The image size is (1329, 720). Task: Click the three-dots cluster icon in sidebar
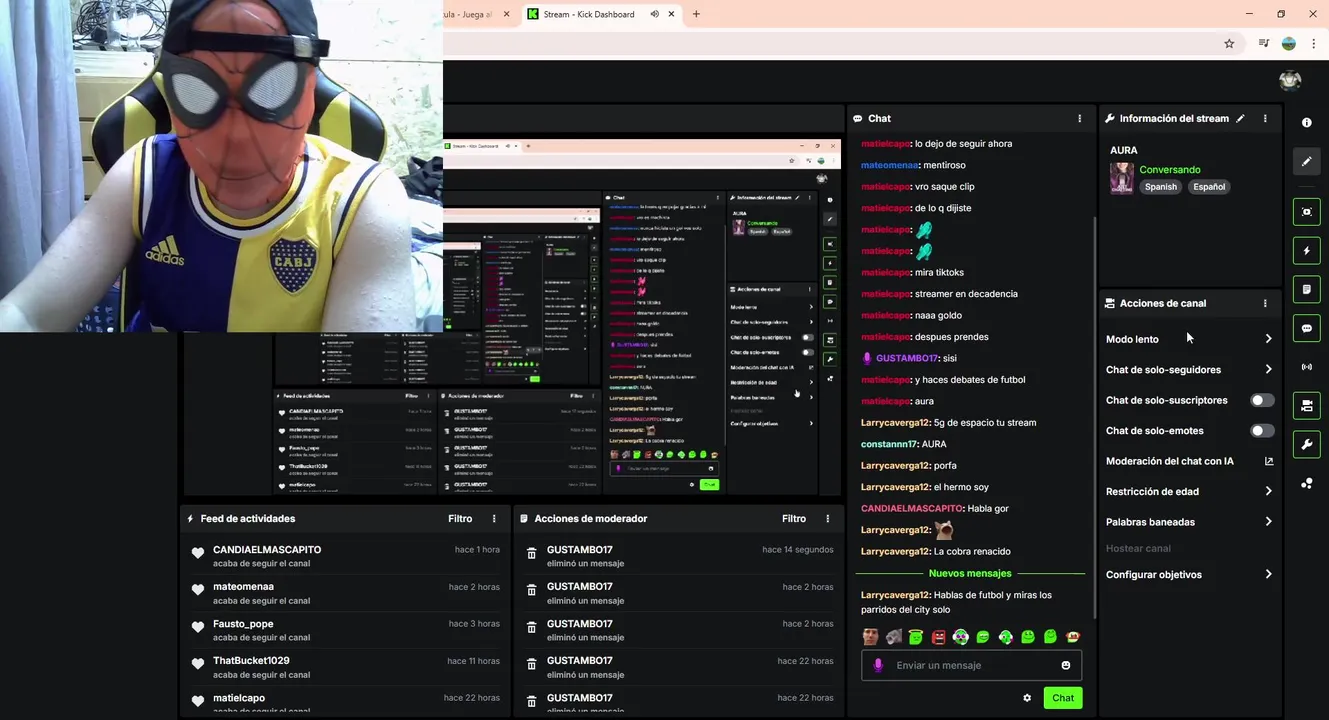click(x=1306, y=484)
